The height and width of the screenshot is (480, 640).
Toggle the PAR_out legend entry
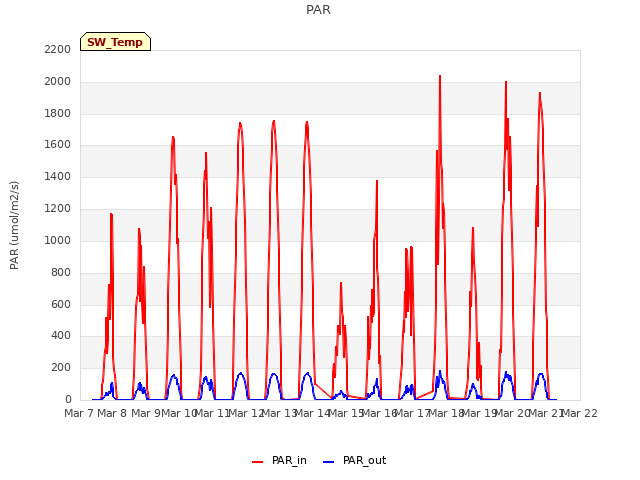pos(354,460)
